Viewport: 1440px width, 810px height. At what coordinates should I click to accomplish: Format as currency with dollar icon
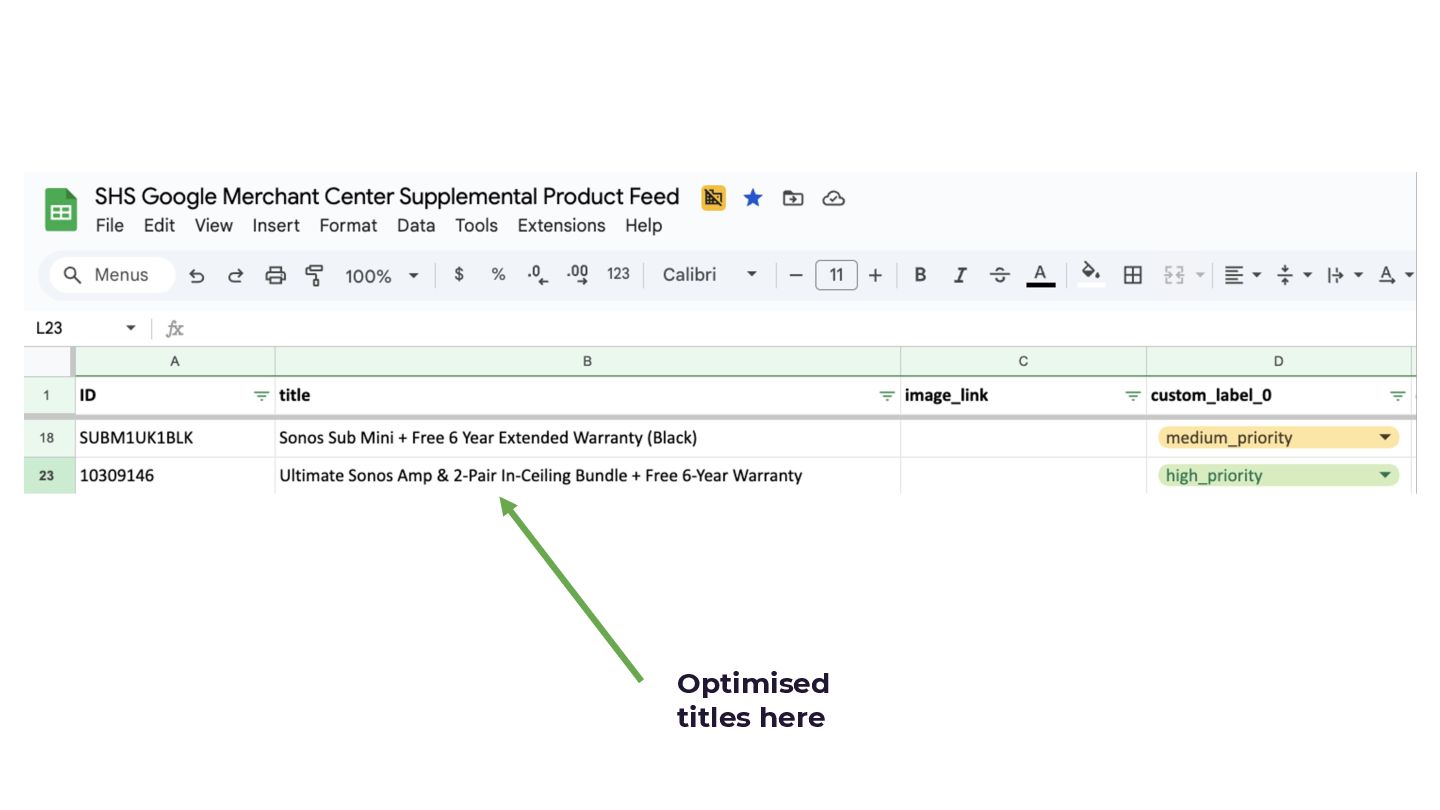(x=459, y=275)
